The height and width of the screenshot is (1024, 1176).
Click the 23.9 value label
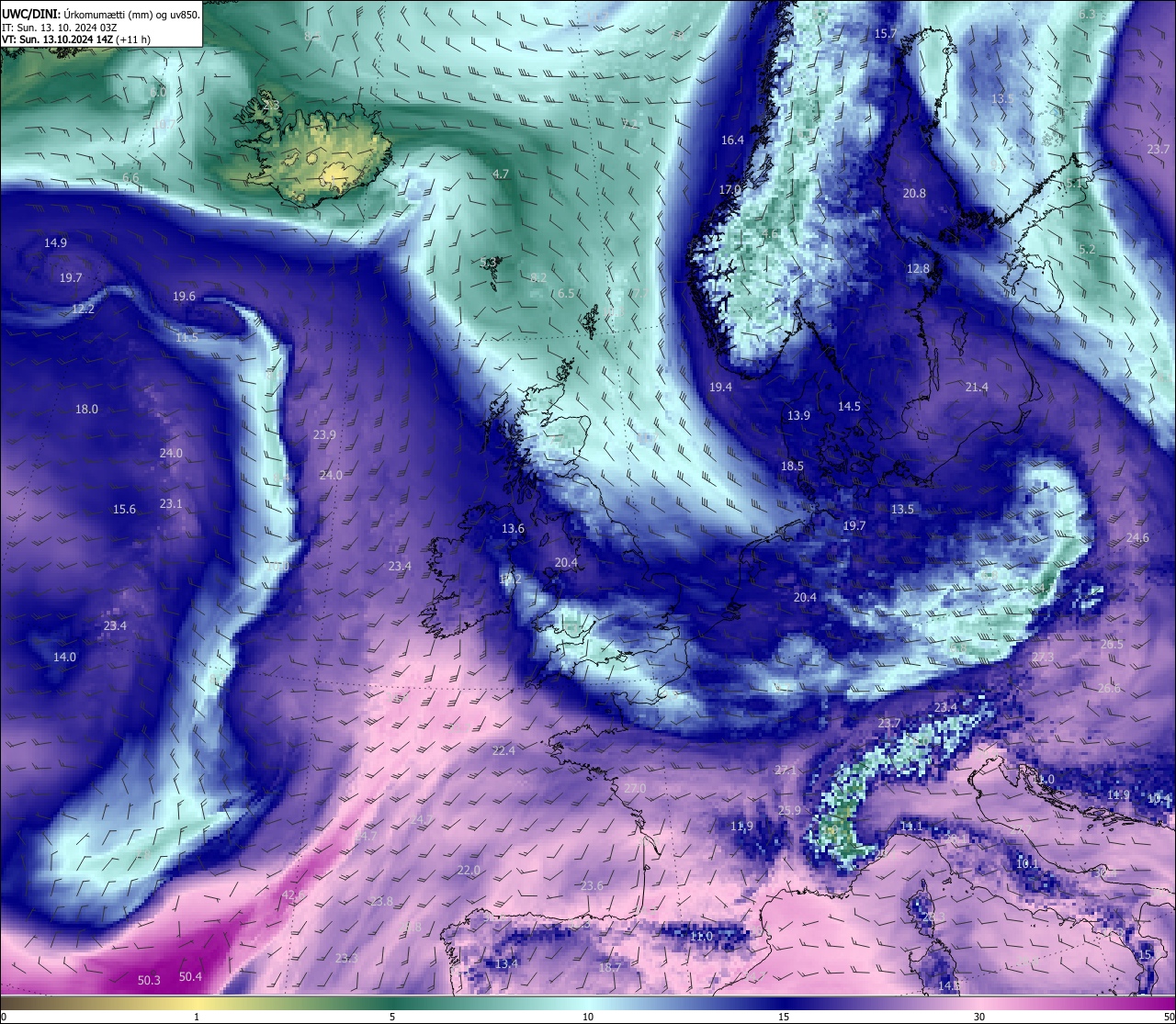pyautogui.click(x=324, y=434)
